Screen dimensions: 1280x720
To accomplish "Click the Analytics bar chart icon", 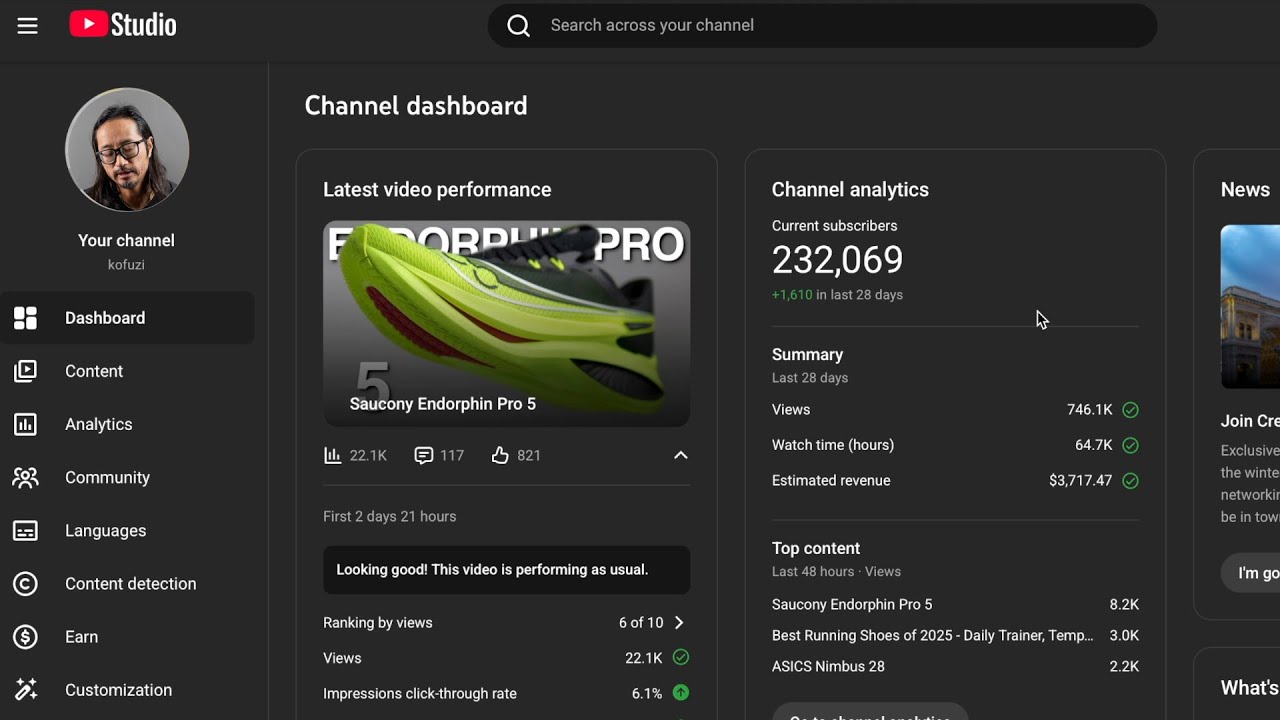I will pyautogui.click(x=26, y=424).
